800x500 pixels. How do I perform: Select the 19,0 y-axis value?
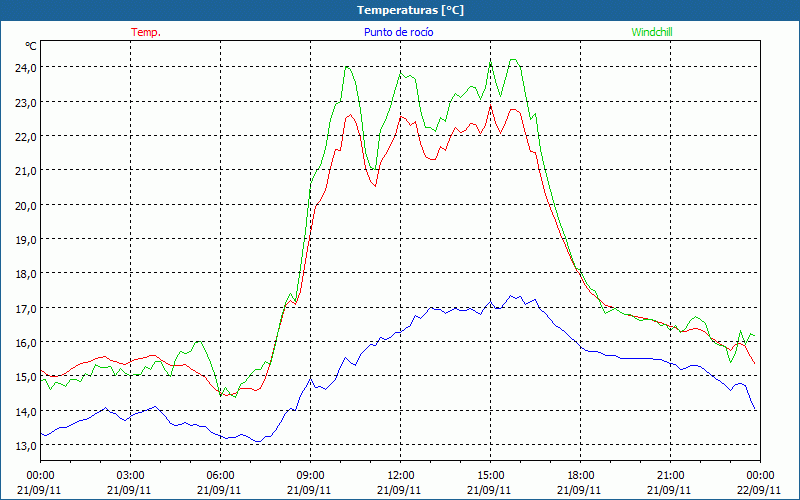[x=24, y=239]
